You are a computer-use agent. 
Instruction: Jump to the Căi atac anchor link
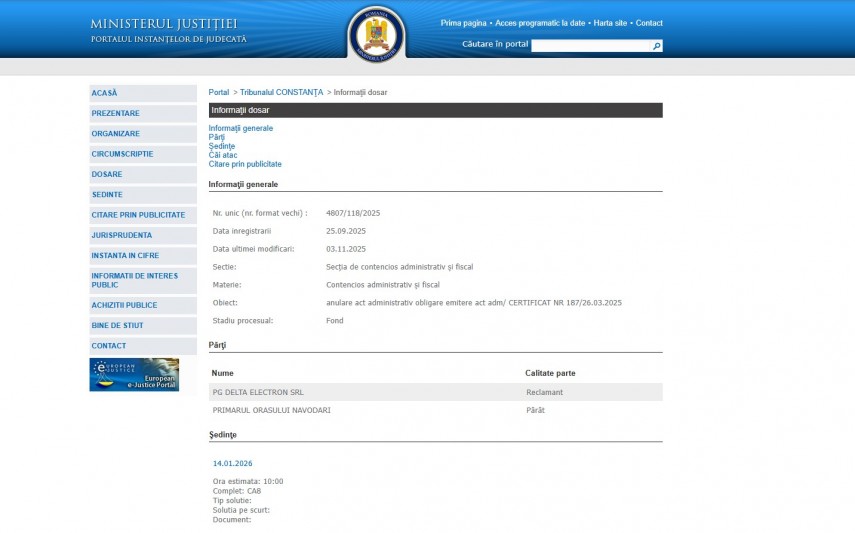[x=223, y=155]
